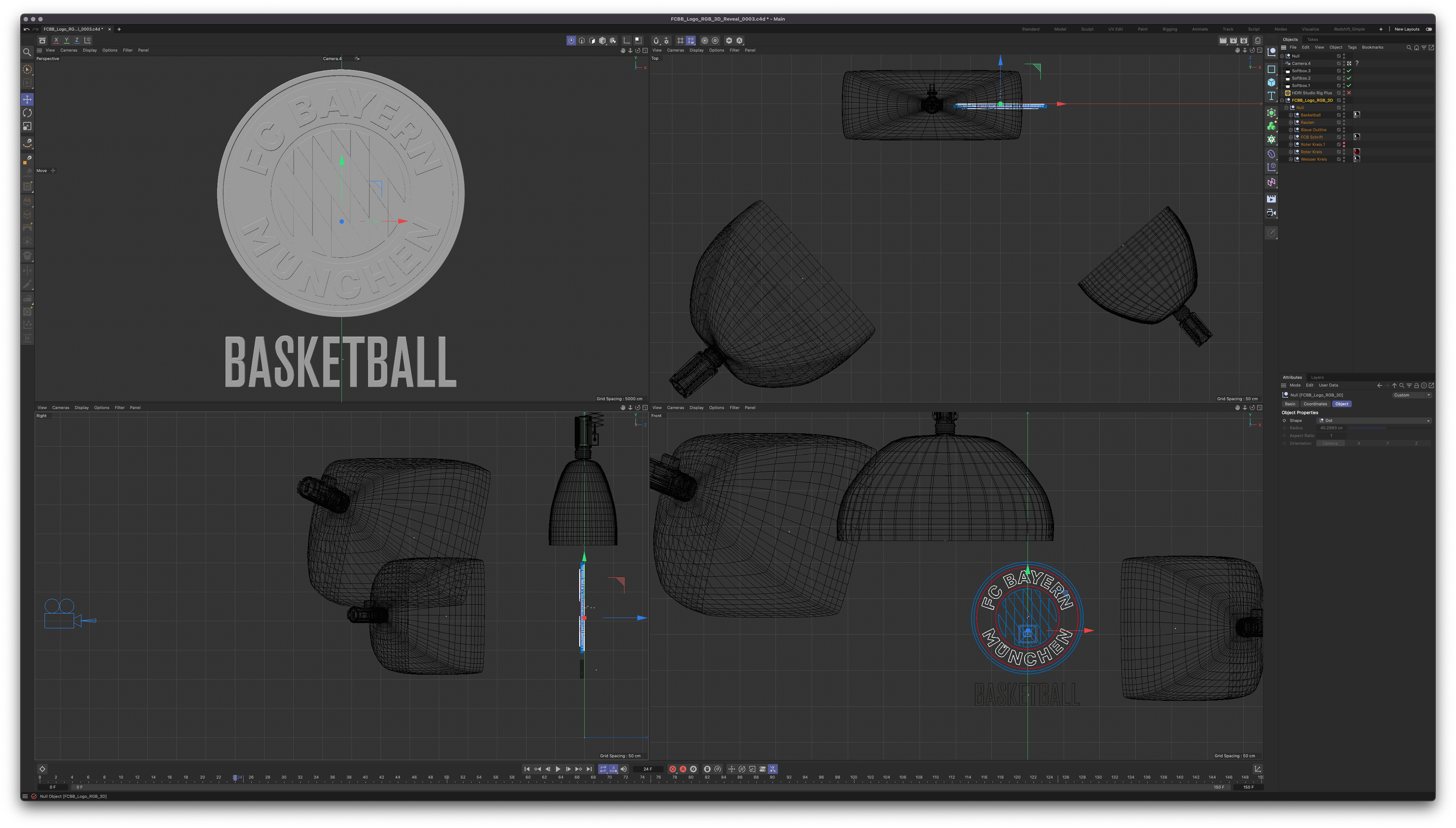Click the playhead marker at frame 24
Viewport: 1456px width, 828px height.
click(235, 778)
